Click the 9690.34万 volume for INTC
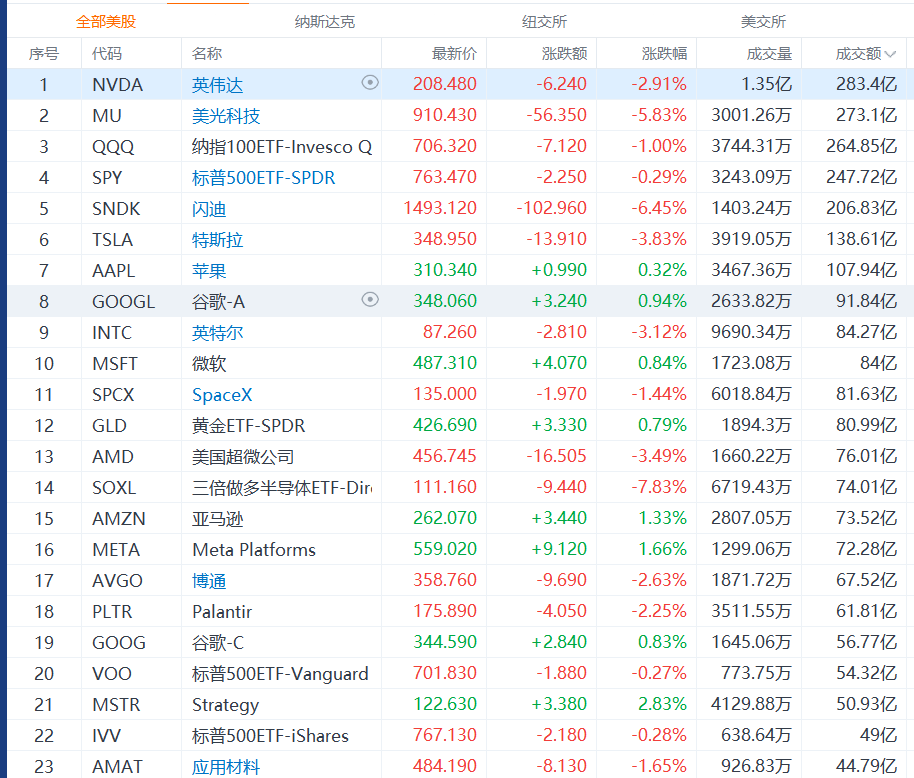The width and height of the screenshot is (914, 778). coord(751,332)
